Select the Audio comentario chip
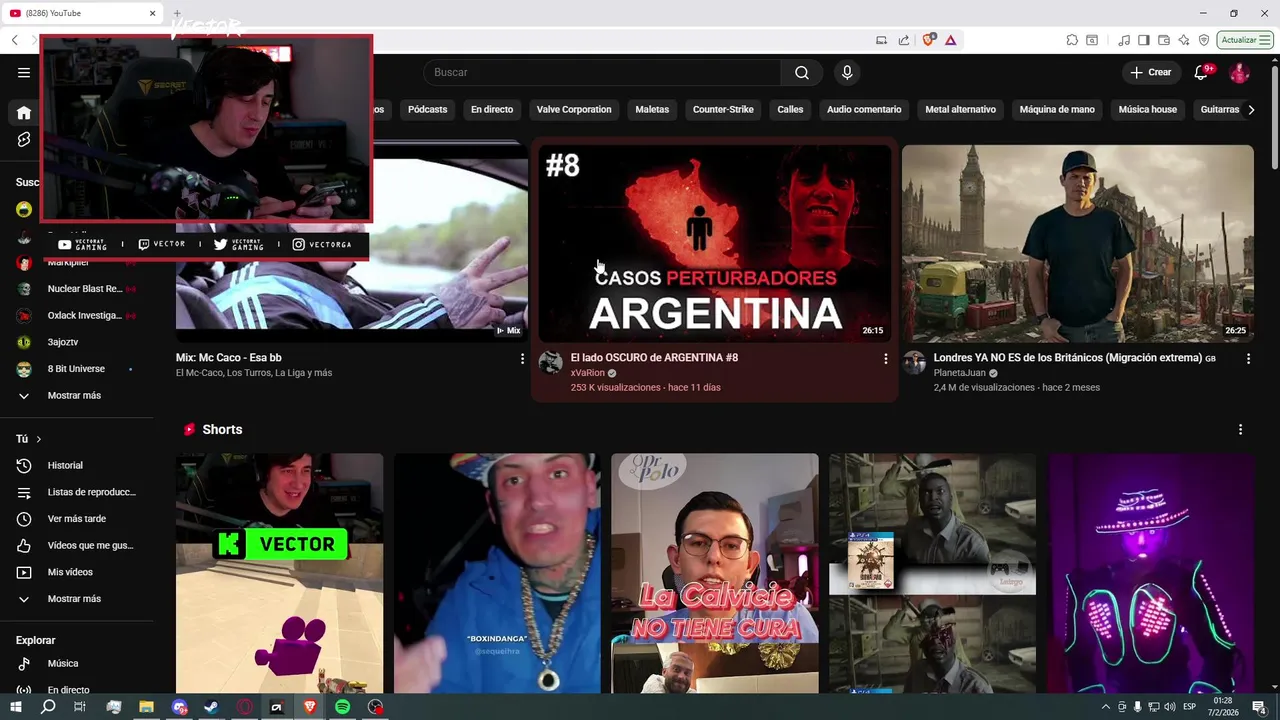Image resolution: width=1280 pixels, height=720 pixels. [x=864, y=109]
